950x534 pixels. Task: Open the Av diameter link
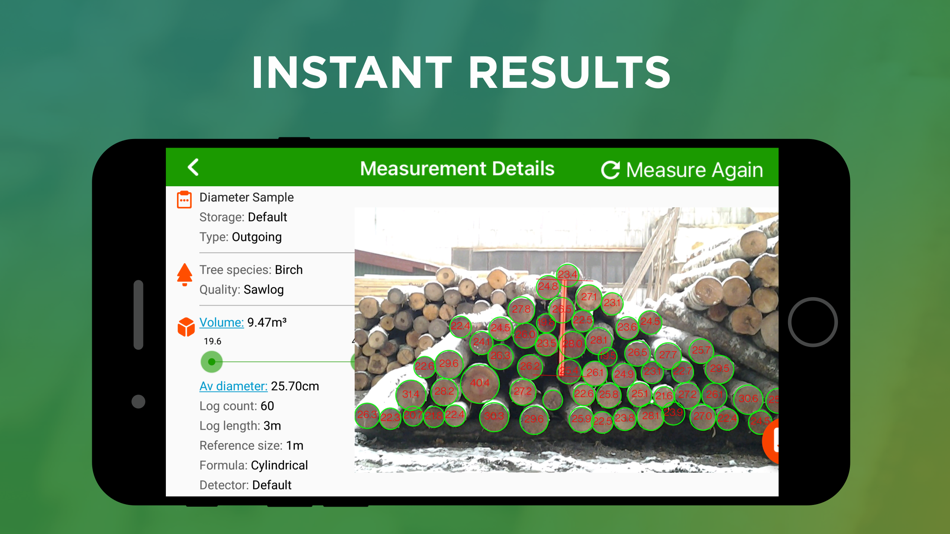pos(233,386)
